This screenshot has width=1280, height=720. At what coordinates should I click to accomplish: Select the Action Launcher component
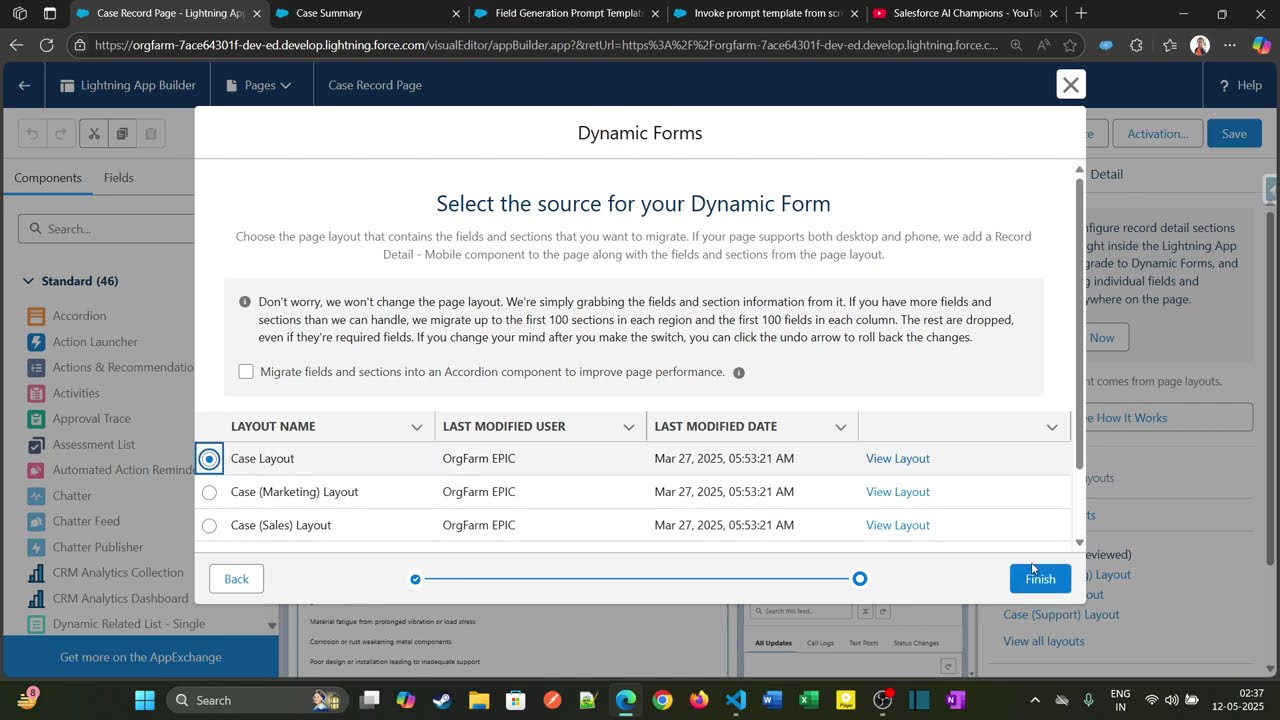coord(95,342)
